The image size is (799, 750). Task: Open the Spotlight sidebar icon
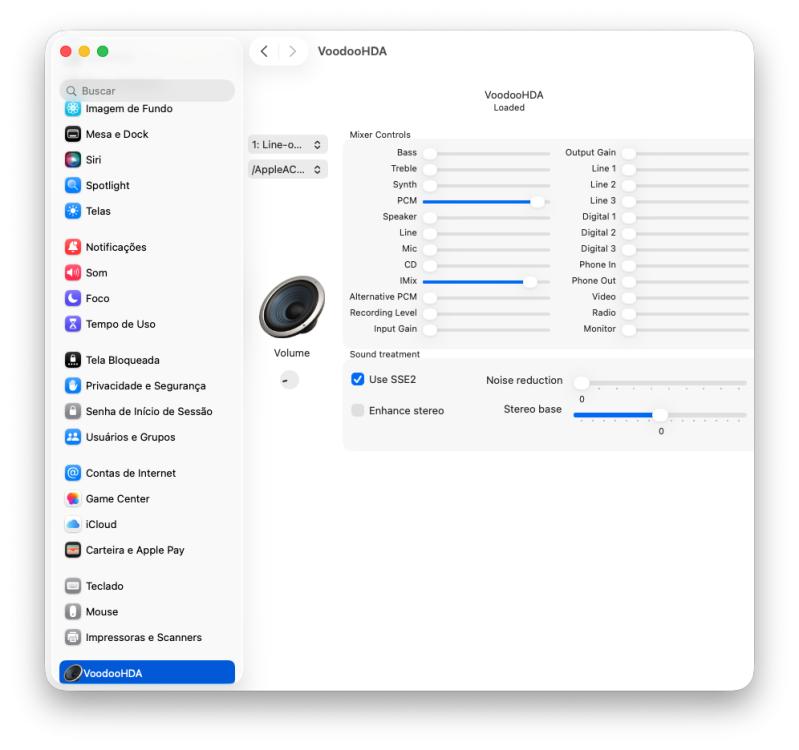click(73, 185)
